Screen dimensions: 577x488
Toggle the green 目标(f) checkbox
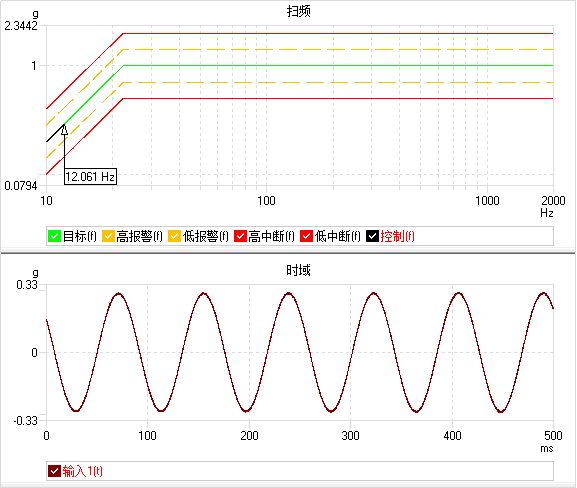click(54, 236)
